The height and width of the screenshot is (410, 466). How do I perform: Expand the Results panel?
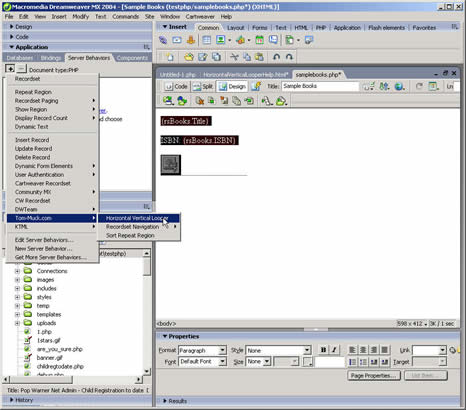click(x=165, y=401)
